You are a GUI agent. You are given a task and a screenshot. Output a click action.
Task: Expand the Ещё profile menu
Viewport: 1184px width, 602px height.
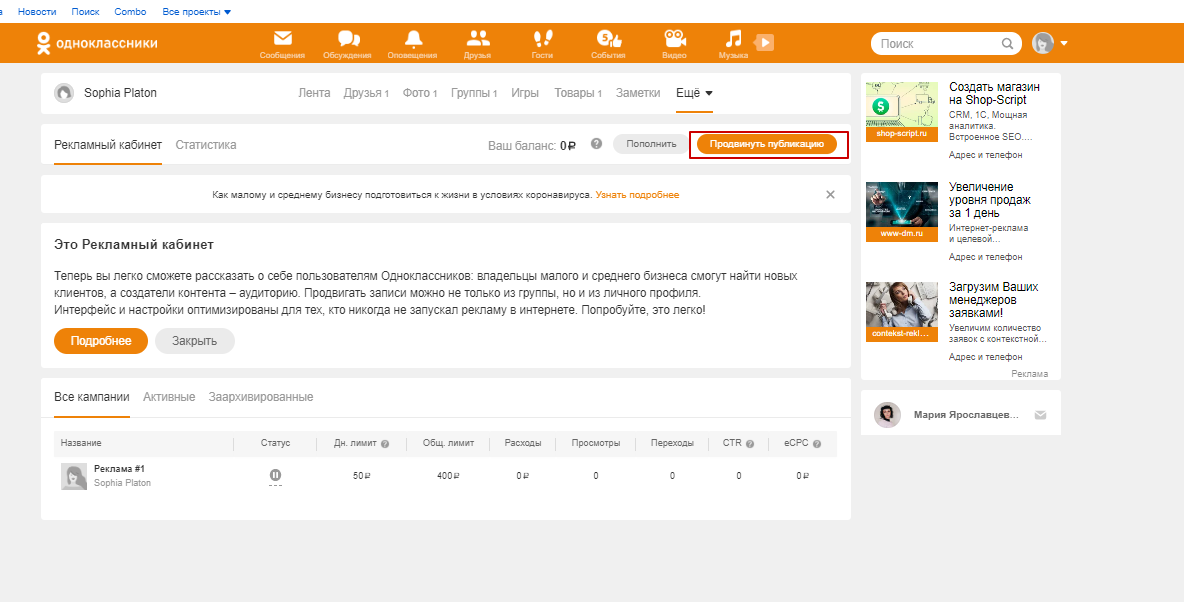(694, 93)
